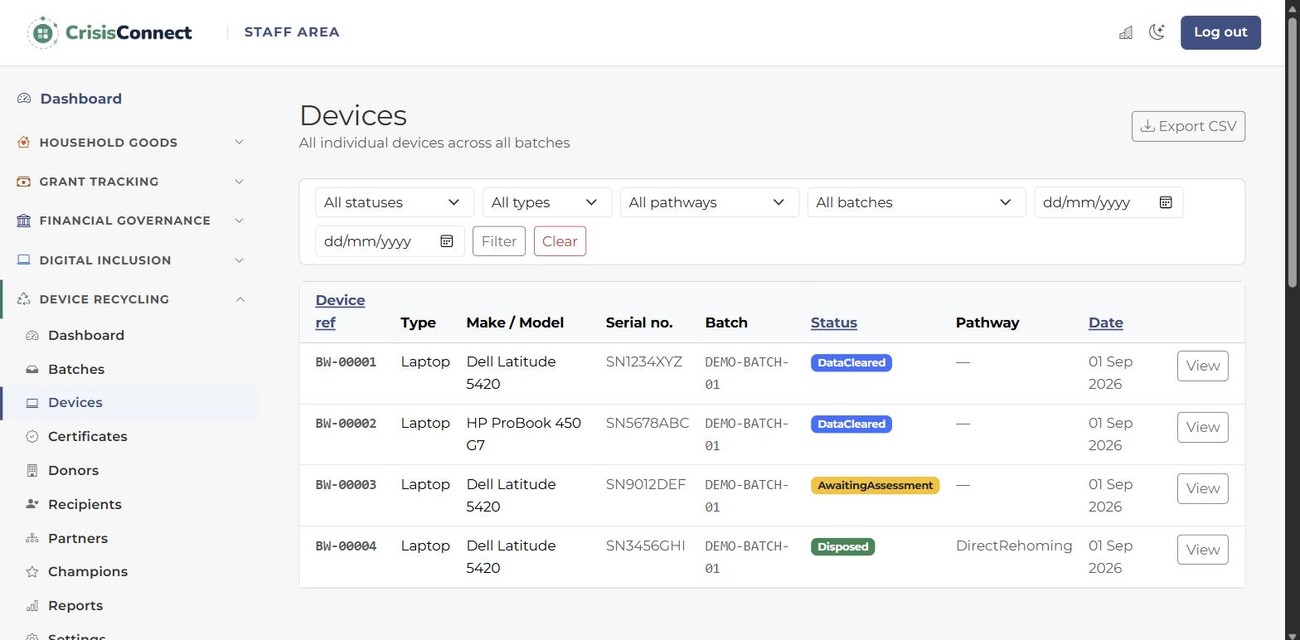Screen dimensions: 1300x640
Task: Select Certificates in the sidebar
Action: 87,437
